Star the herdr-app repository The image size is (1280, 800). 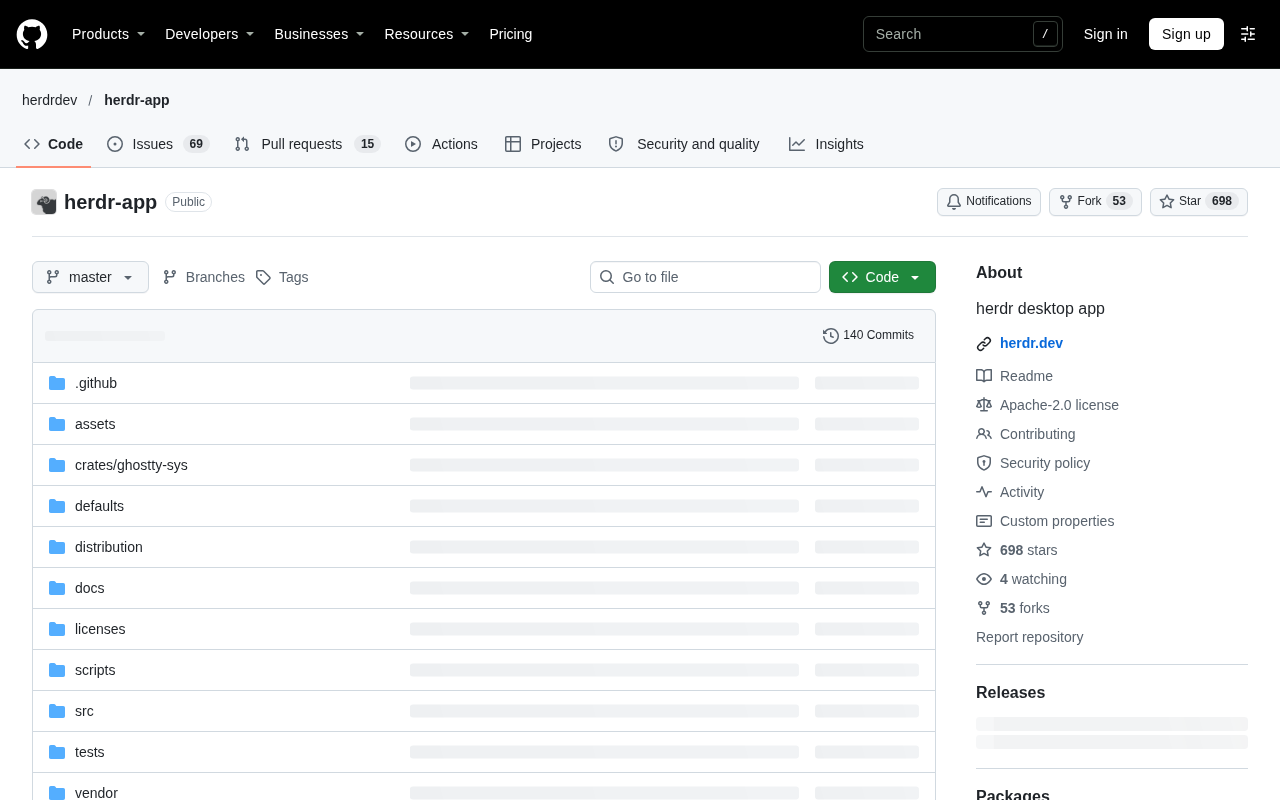point(1199,202)
